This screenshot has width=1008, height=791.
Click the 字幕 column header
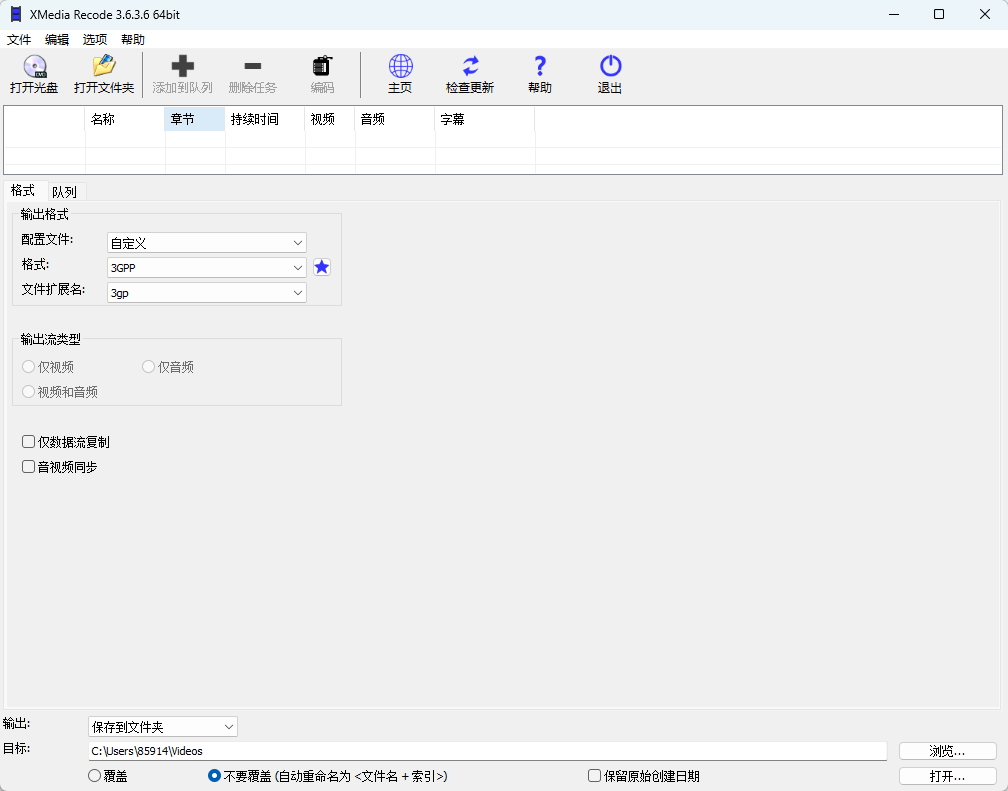coord(485,119)
